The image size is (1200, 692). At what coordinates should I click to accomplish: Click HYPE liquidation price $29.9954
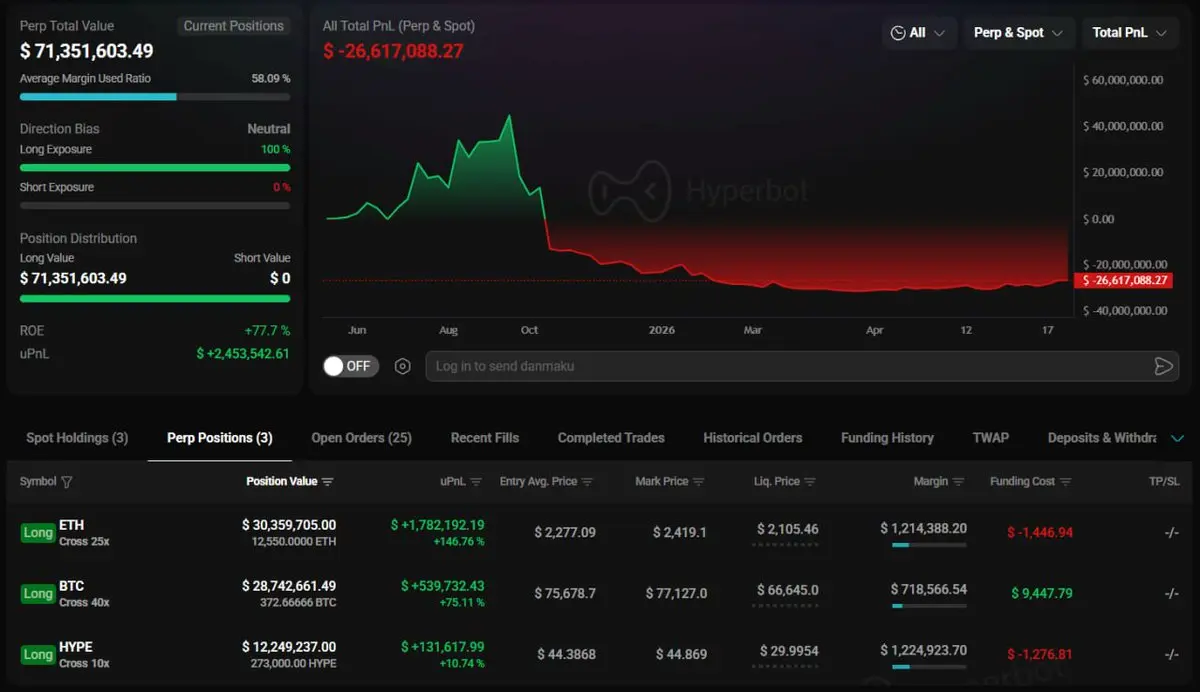[x=789, y=651]
